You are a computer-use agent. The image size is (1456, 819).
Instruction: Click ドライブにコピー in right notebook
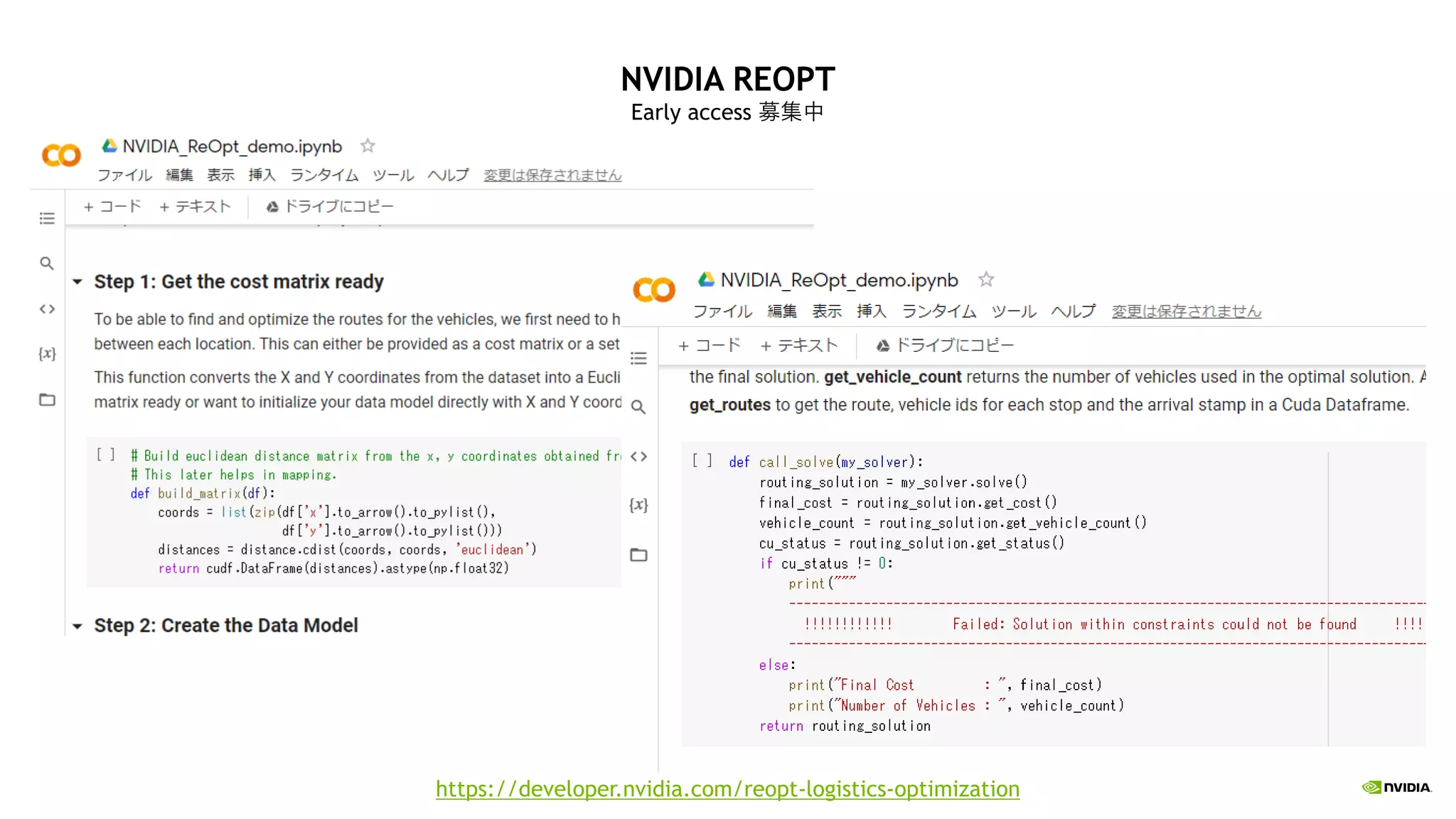coord(945,346)
